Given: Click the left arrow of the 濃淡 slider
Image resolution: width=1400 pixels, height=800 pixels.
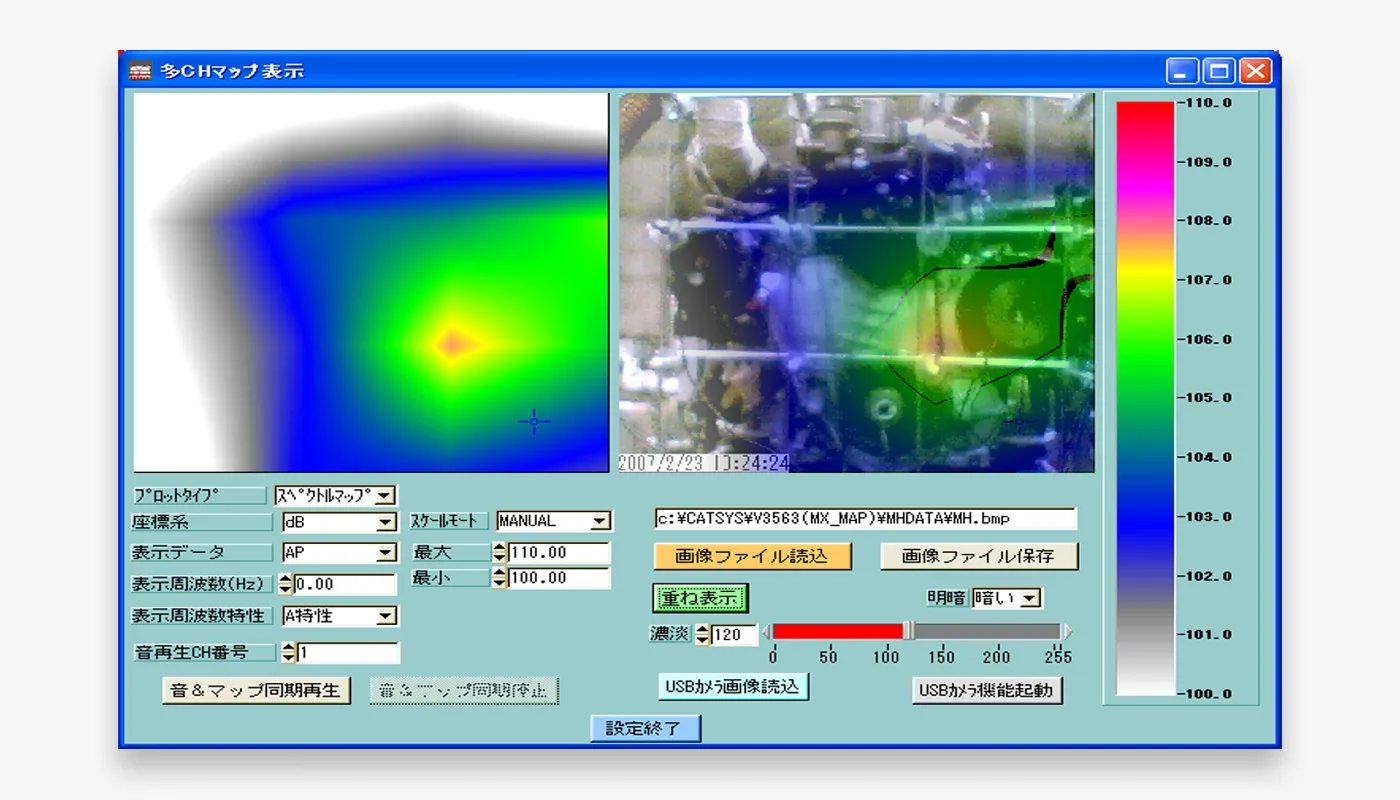Looking at the screenshot, I should 767,632.
